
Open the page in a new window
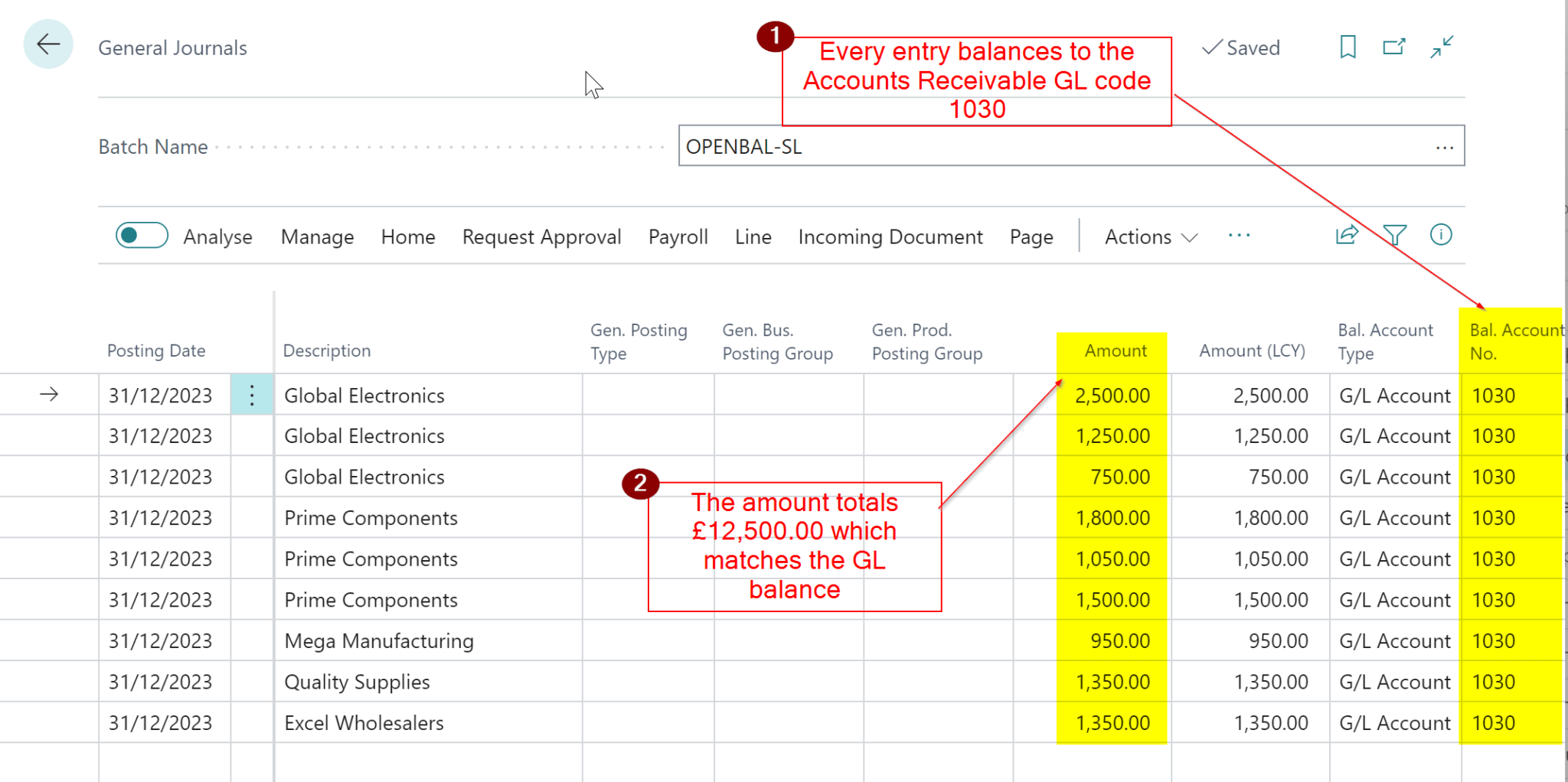pos(1393,47)
